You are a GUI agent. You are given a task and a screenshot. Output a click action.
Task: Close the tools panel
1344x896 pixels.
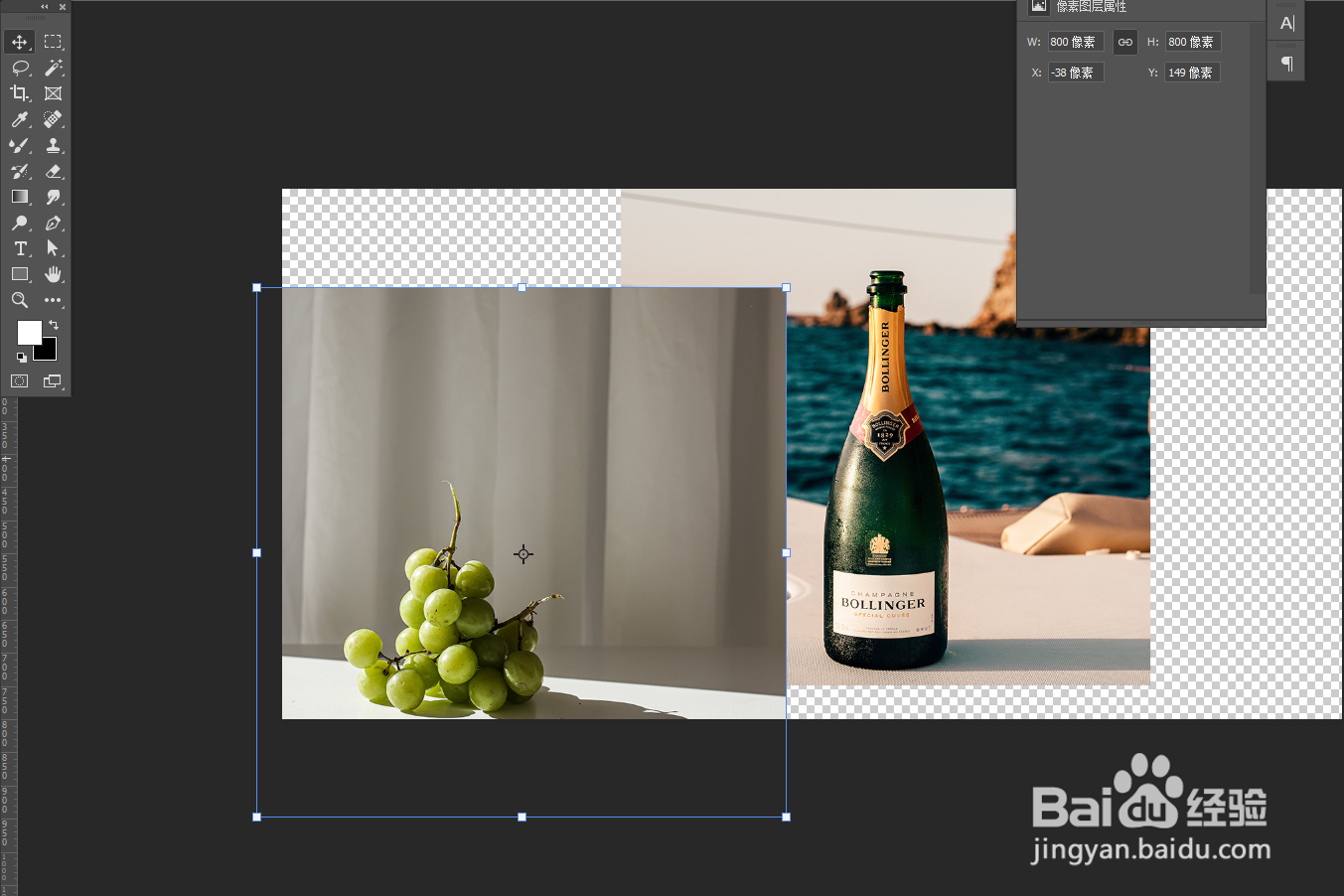[62, 7]
